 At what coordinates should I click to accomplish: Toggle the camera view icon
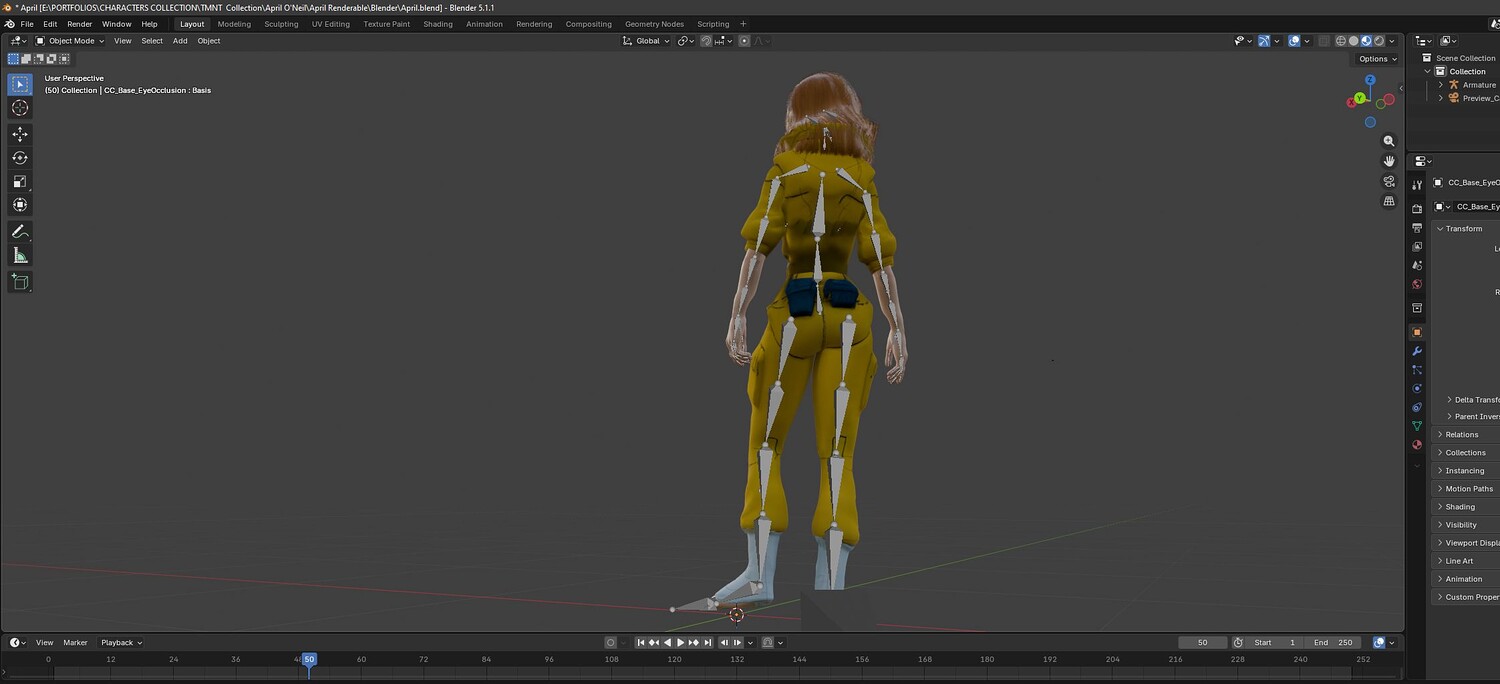pyautogui.click(x=1388, y=181)
